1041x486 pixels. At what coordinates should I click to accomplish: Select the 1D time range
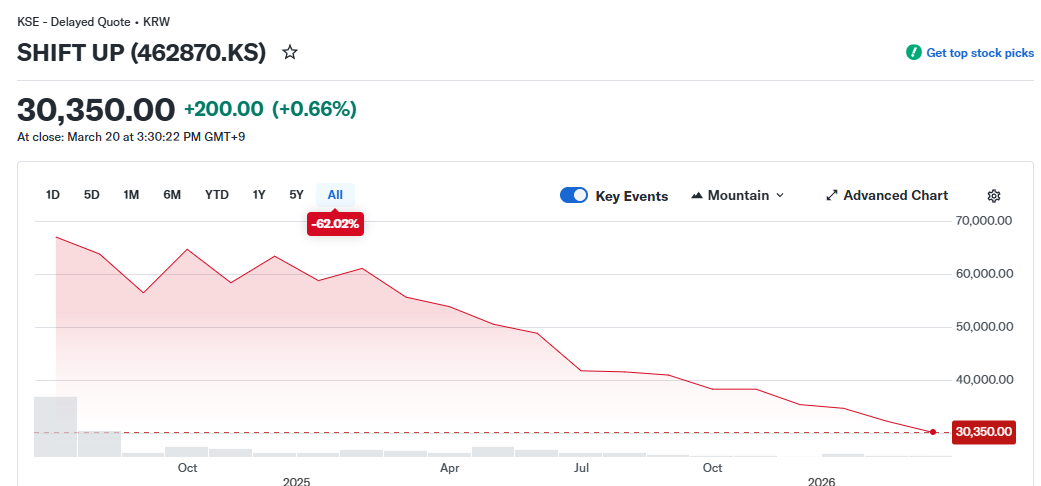tap(52, 195)
